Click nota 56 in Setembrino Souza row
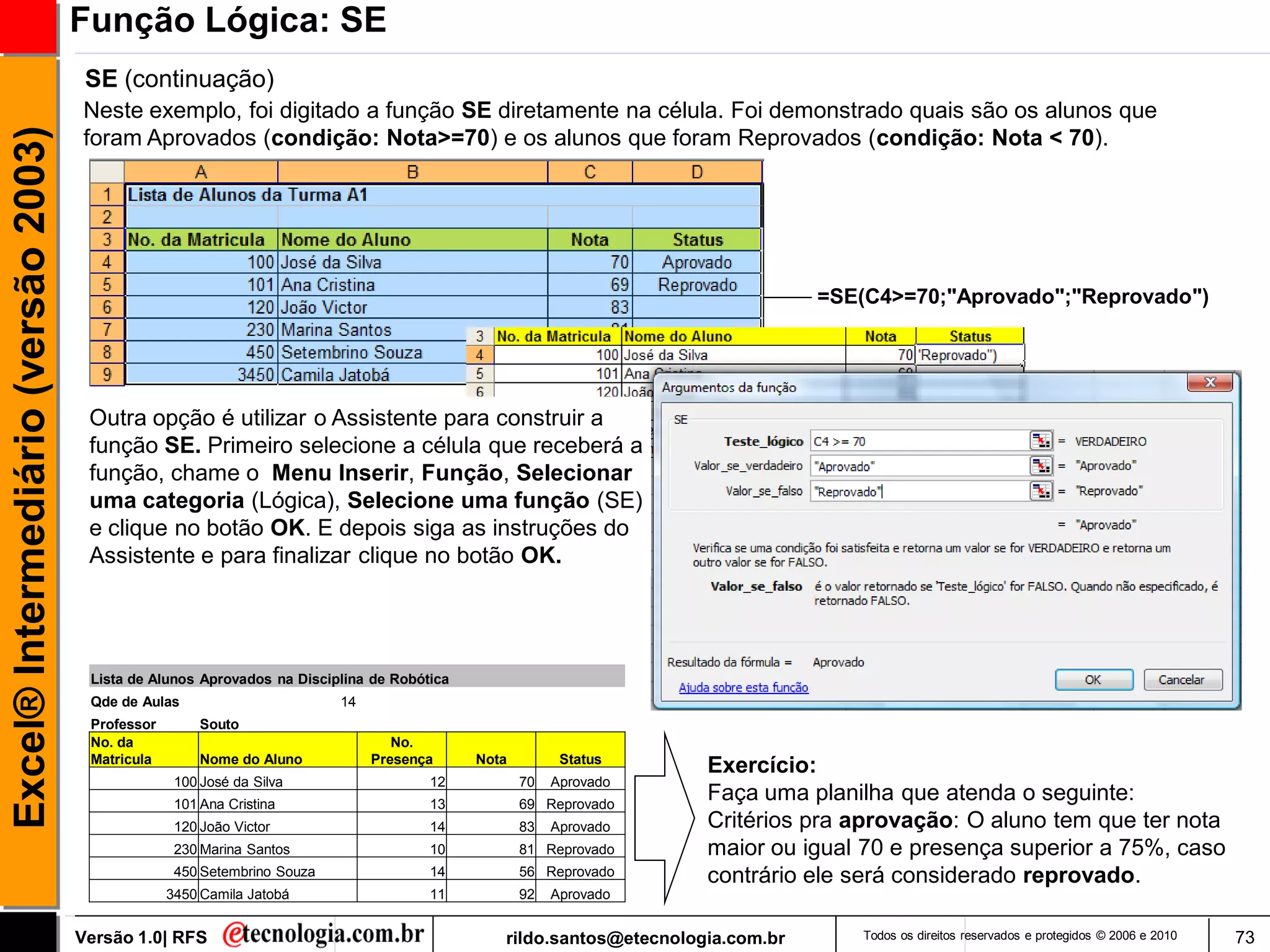 point(491,871)
